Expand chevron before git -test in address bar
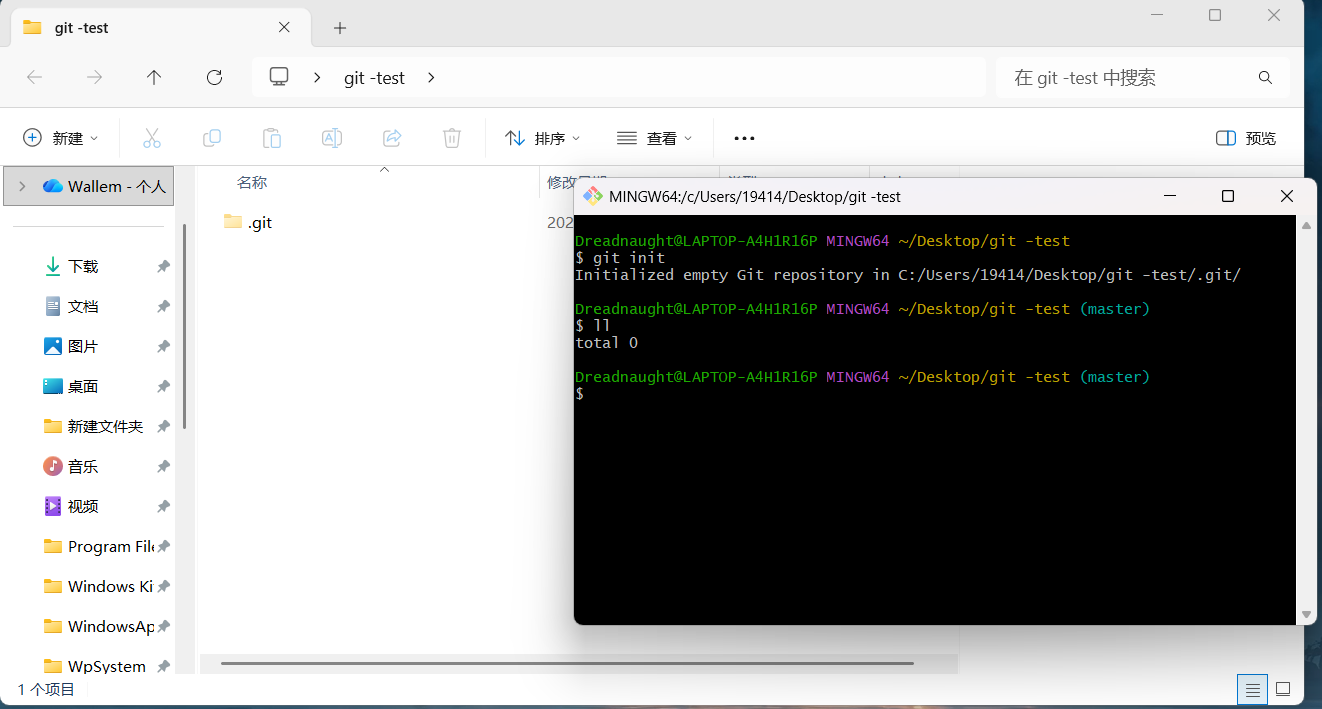1322x709 pixels. pos(317,77)
